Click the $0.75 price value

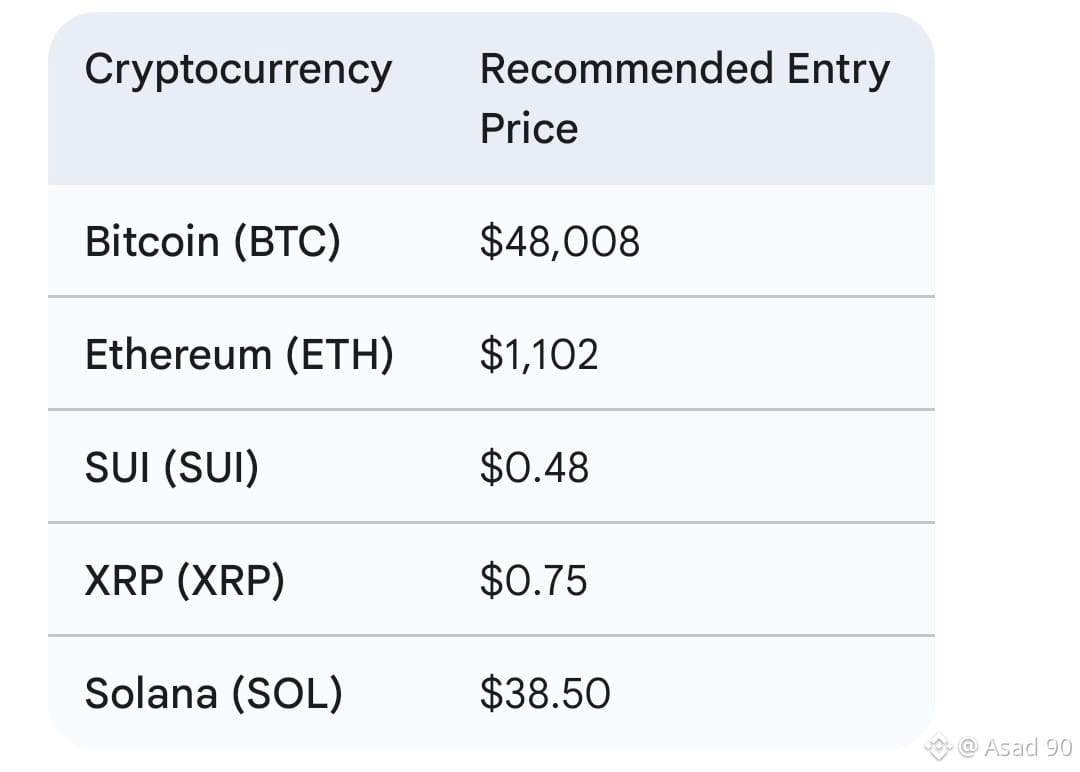[534, 581]
